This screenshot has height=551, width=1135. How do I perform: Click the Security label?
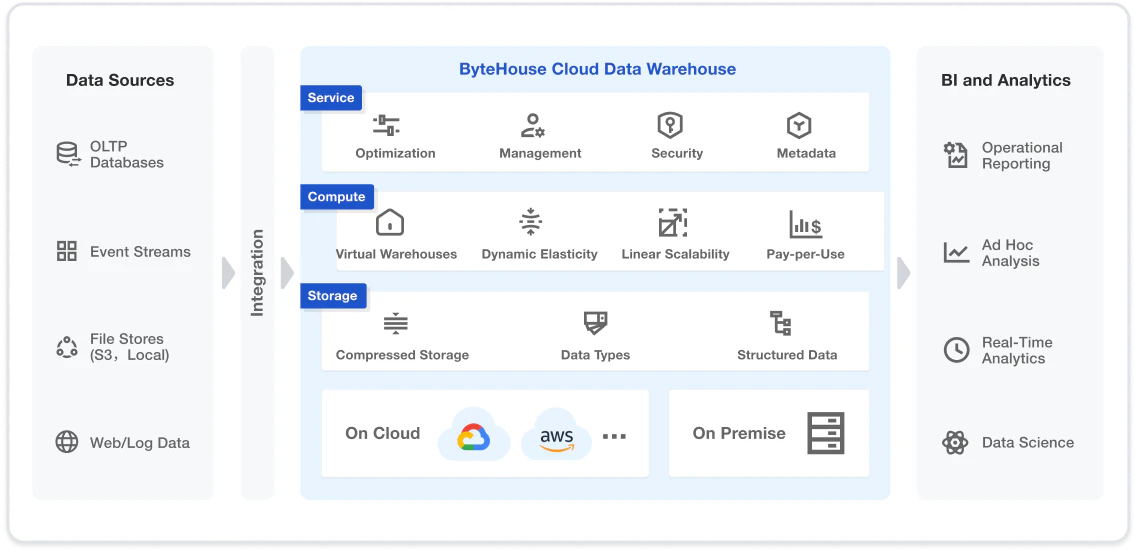pos(677,153)
